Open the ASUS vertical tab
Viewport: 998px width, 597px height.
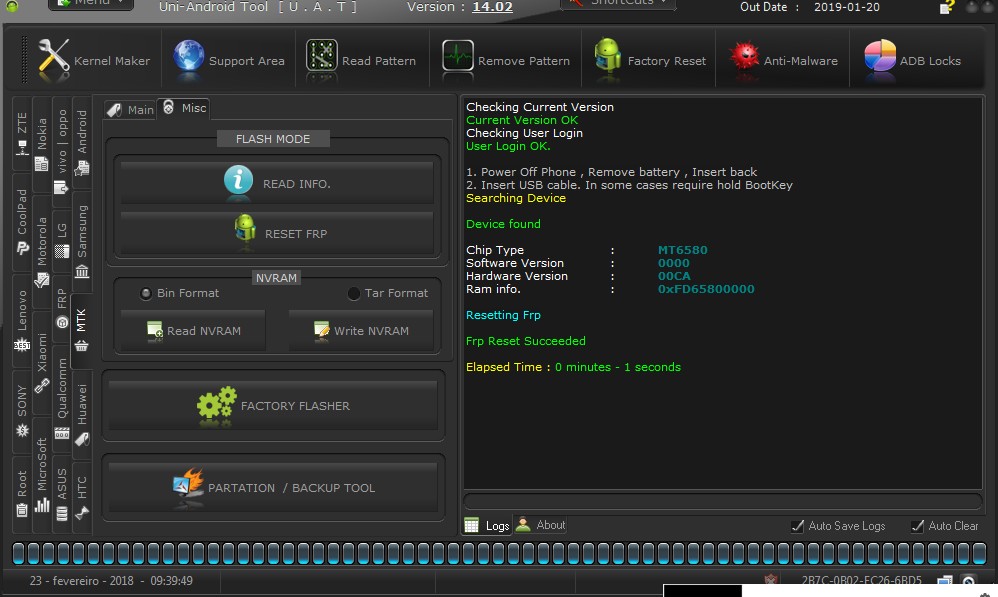click(x=62, y=494)
